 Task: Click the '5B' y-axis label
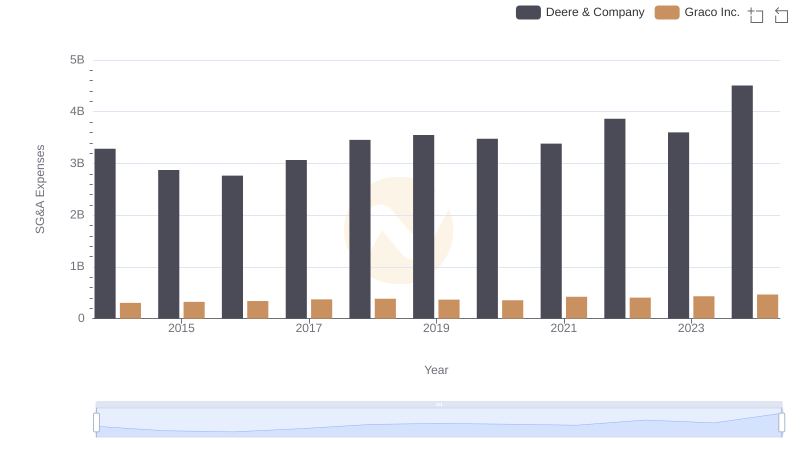pos(77,60)
